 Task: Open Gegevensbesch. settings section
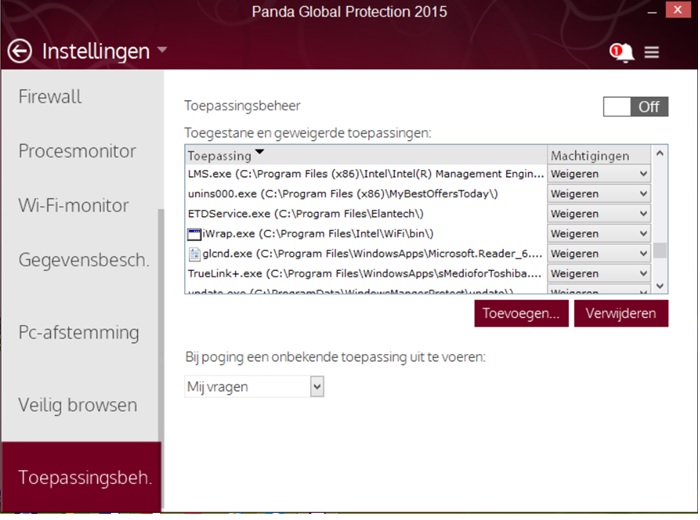(84, 260)
